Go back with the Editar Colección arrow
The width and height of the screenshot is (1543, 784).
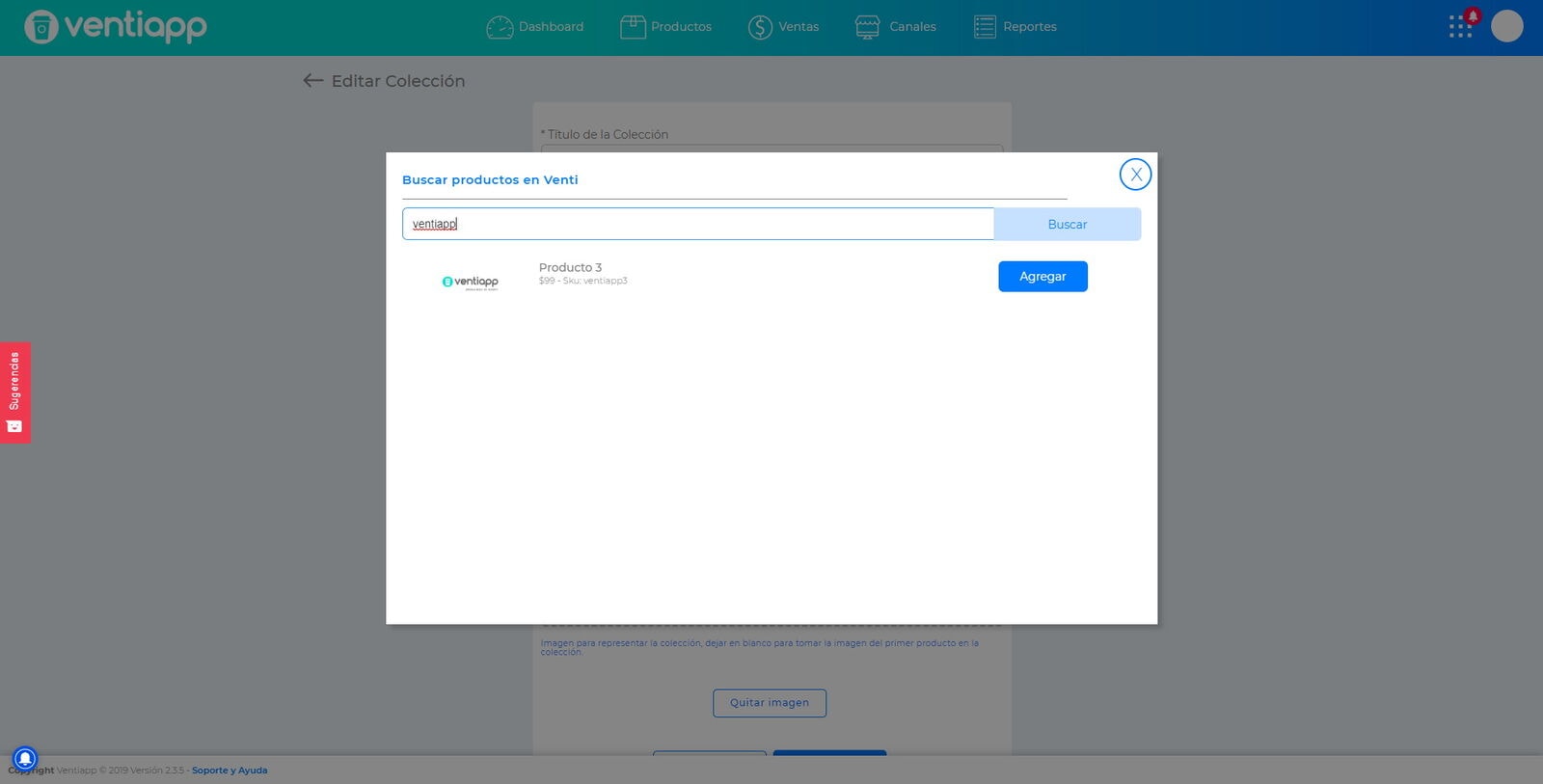(x=312, y=81)
